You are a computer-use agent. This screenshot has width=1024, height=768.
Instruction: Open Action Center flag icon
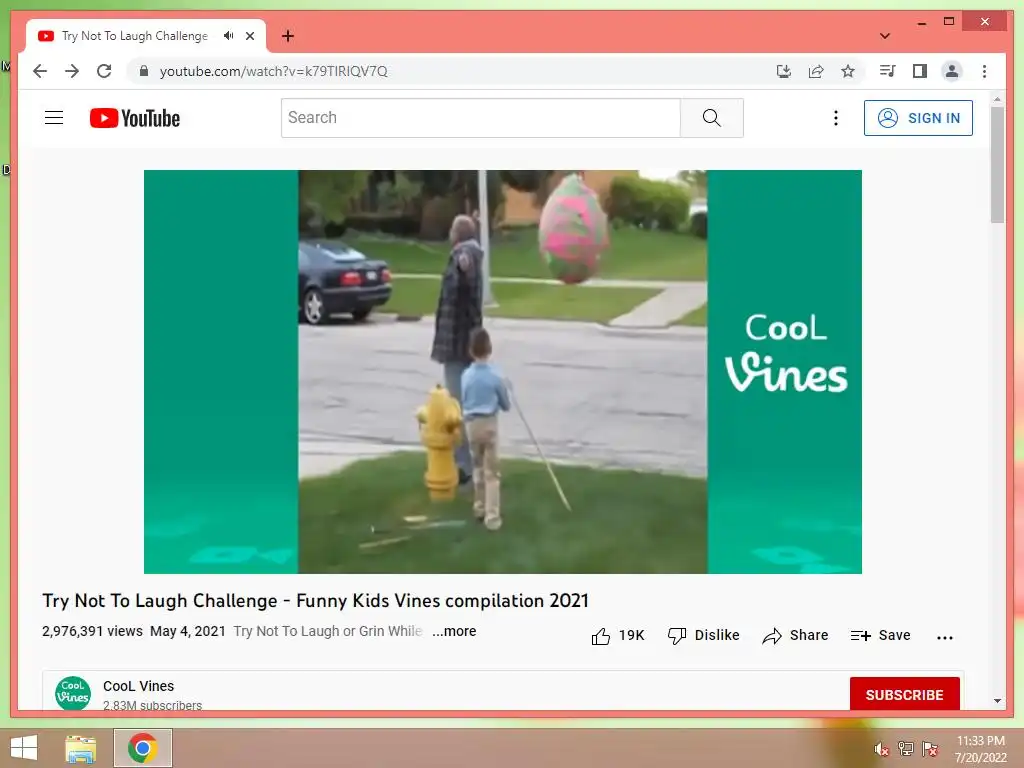(930, 749)
